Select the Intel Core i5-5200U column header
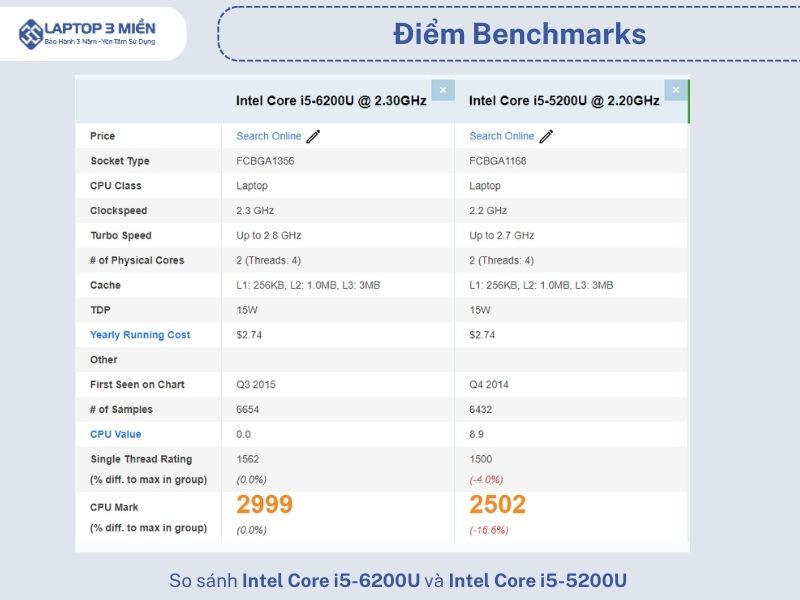This screenshot has width=800, height=600. click(x=564, y=101)
